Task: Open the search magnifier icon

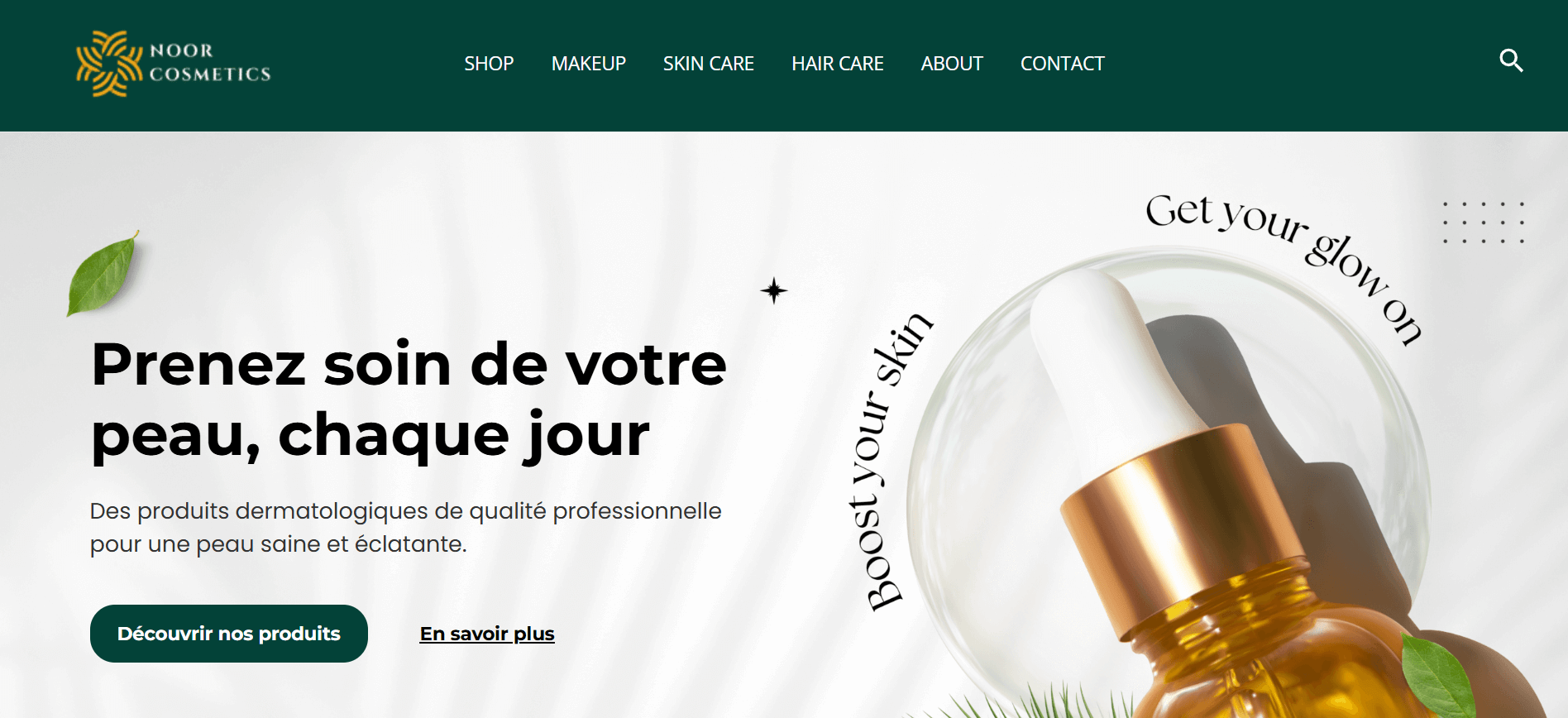Action: 1511,60
